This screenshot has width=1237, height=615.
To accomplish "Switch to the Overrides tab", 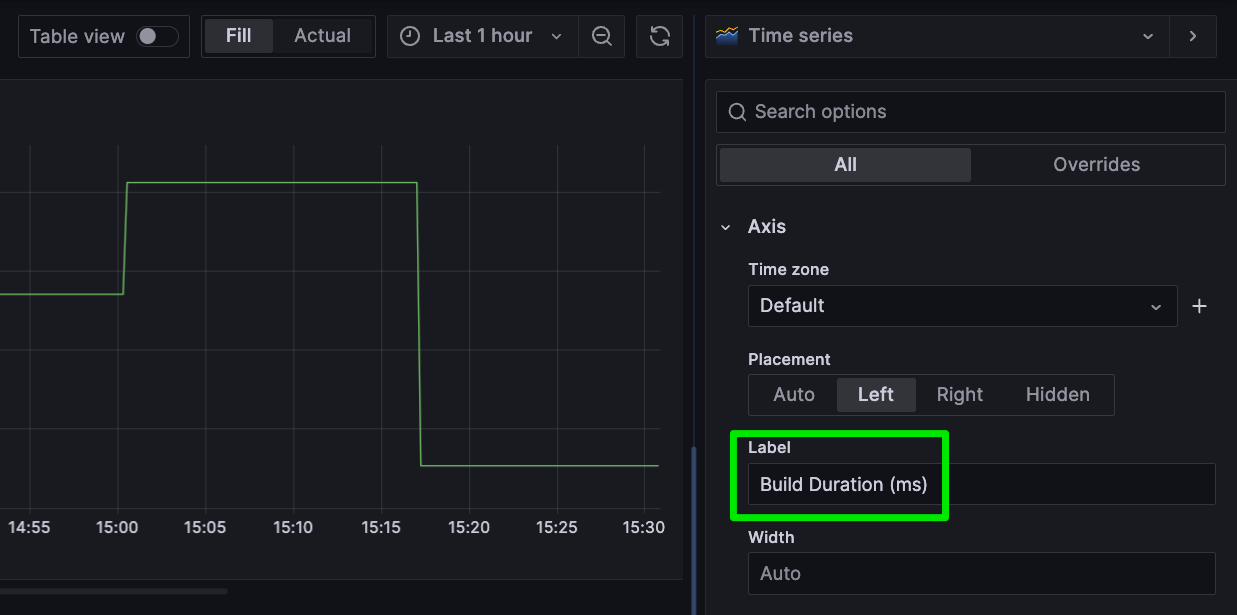I will point(1096,165).
